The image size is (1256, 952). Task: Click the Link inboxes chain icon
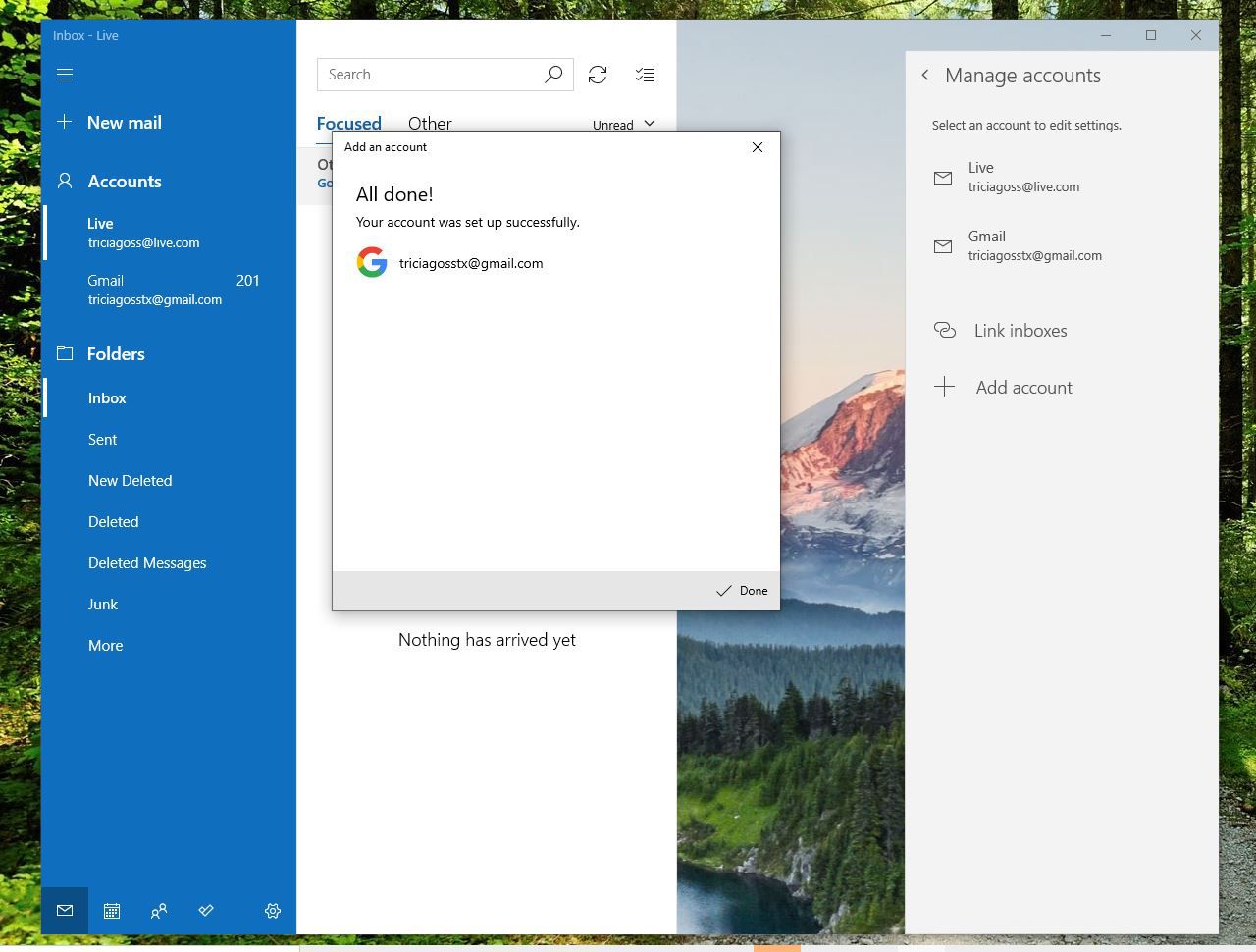(x=944, y=330)
